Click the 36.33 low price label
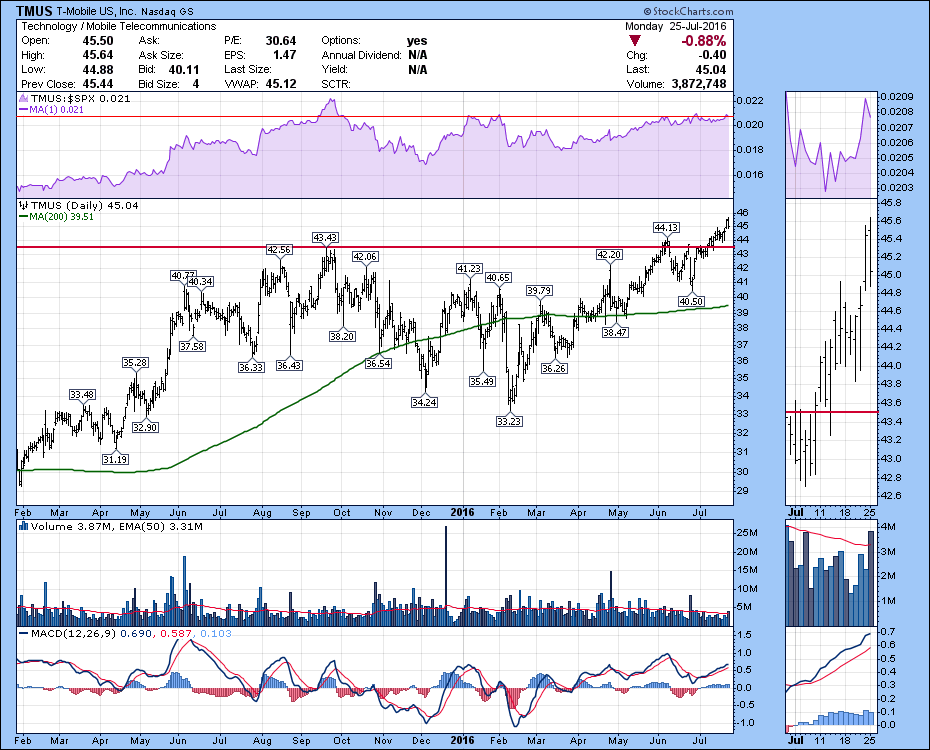The height and width of the screenshot is (750, 930). click(x=251, y=368)
